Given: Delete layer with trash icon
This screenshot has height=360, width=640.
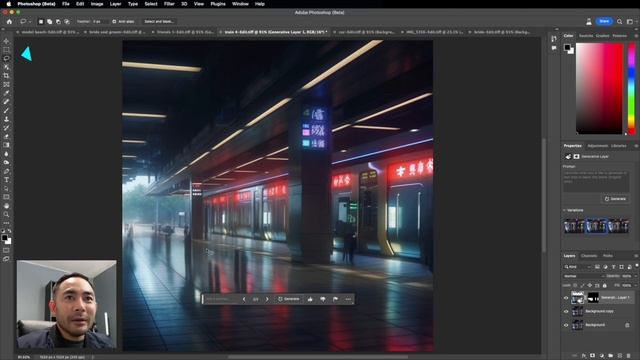Looking at the screenshot, I should pos(629,356).
